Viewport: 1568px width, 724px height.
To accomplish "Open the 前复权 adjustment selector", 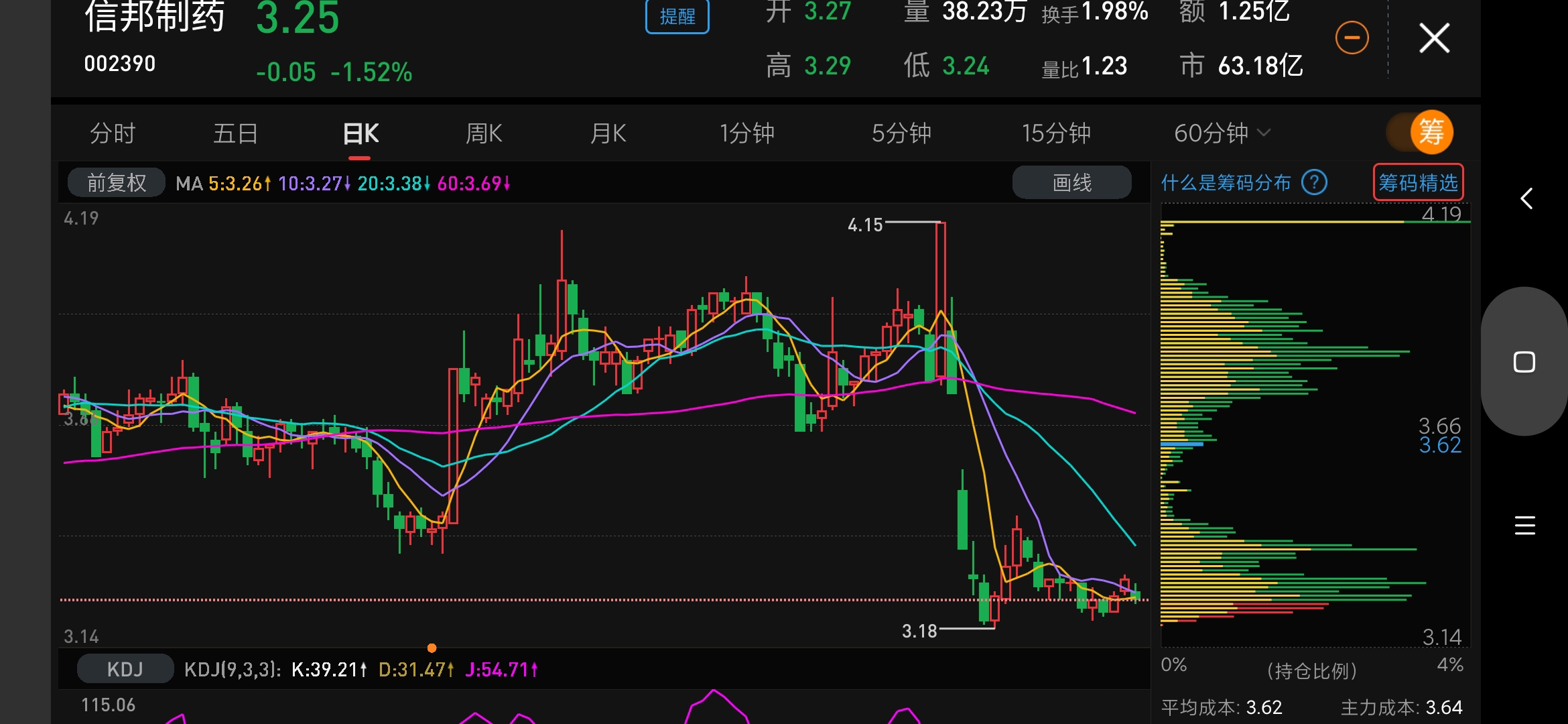I will 117,182.
